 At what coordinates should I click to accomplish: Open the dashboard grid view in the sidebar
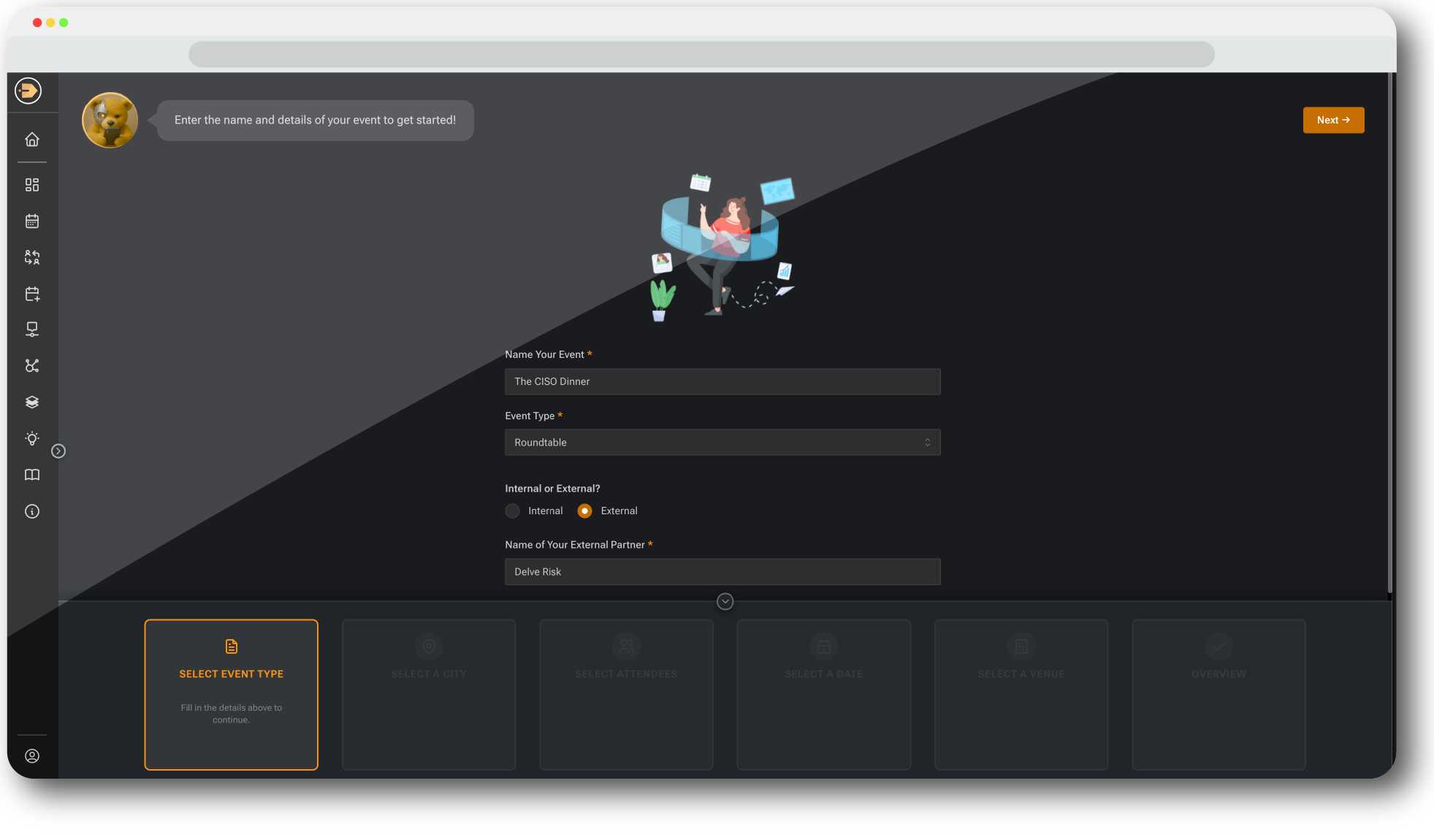(31, 185)
